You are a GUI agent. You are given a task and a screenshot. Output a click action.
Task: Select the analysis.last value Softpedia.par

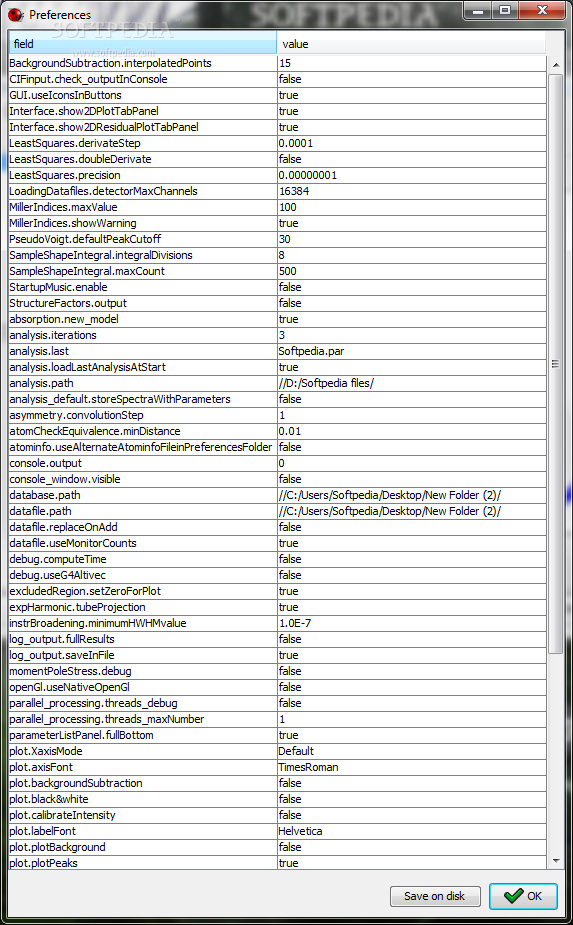pos(411,351)
